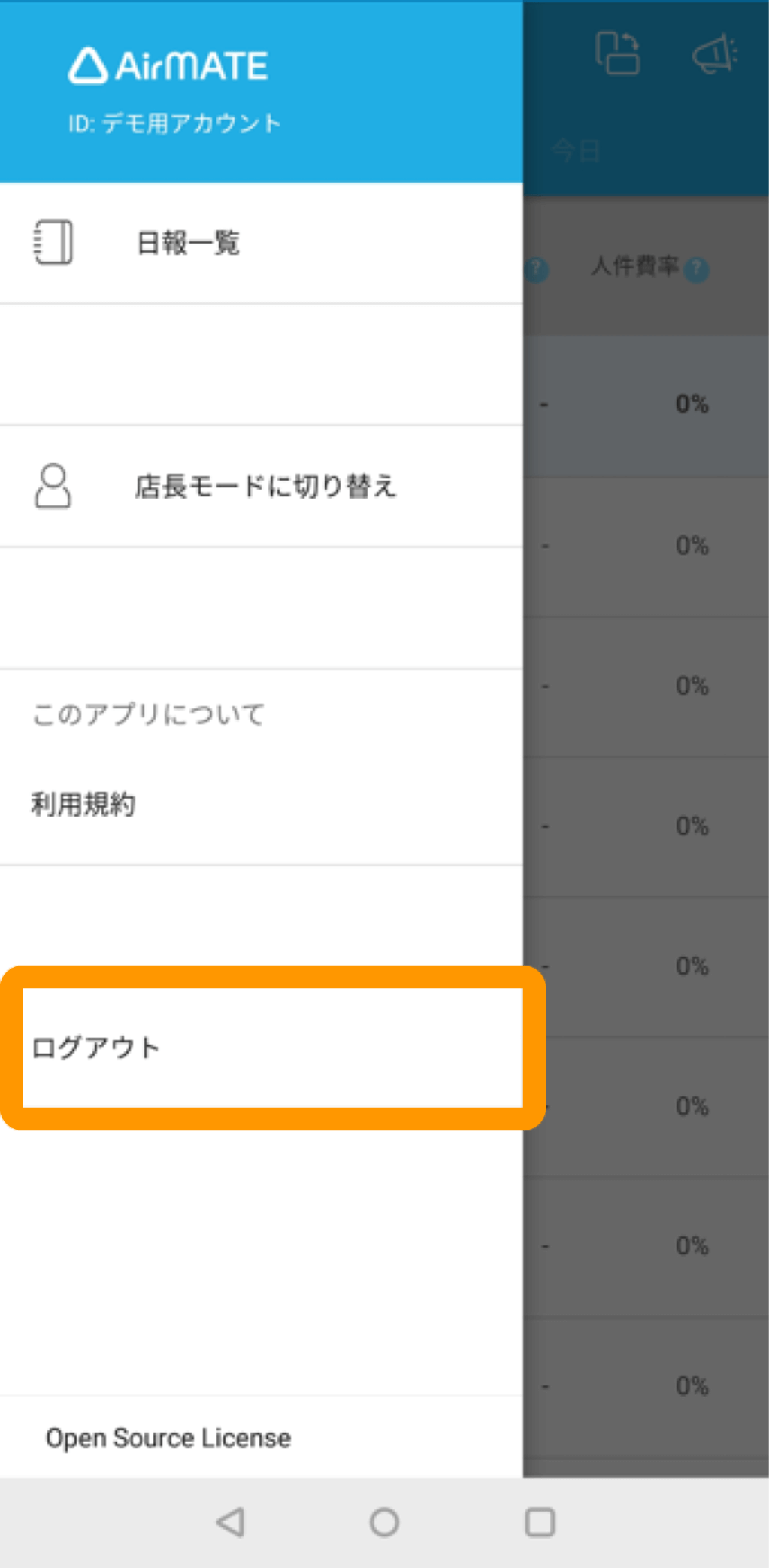This screenshot has height=1568, width=769.
Task: Tap the 人件費率 column header
Action: [x=634, y=266]
